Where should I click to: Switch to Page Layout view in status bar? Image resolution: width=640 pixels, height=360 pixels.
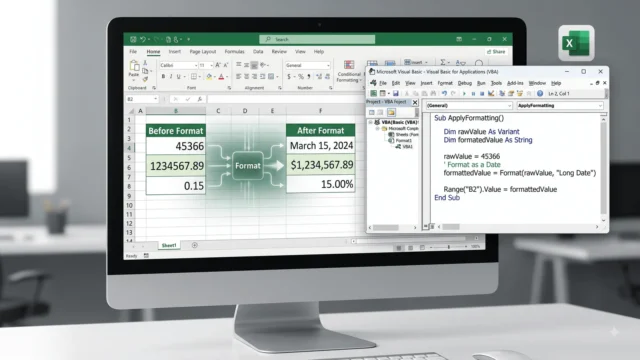(x=411, y=248)
